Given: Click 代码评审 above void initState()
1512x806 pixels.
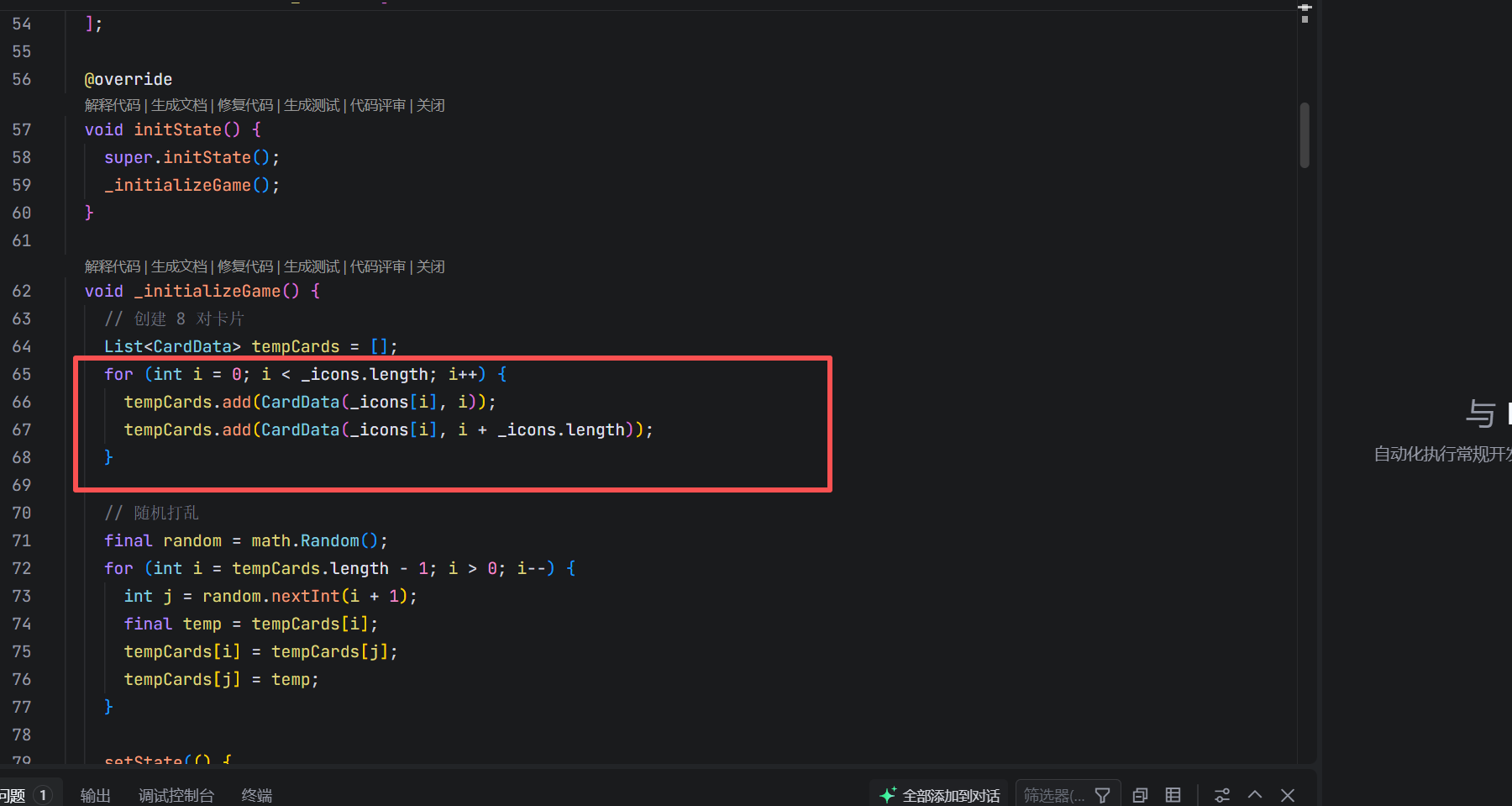Looking at the screenshot, I should click(378, 105).
